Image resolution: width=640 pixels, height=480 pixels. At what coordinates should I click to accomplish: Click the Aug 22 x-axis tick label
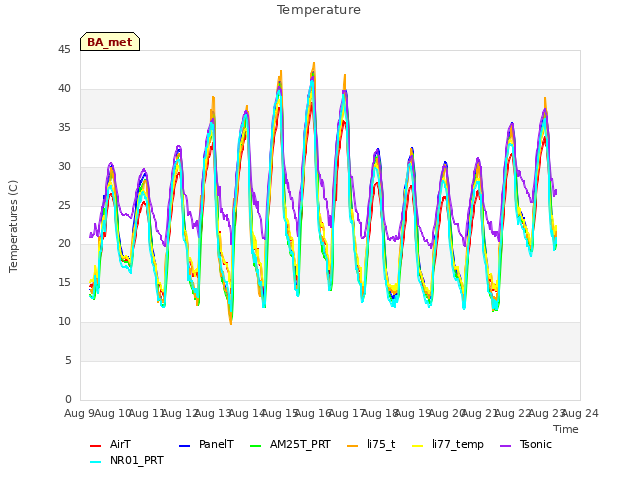513,413
